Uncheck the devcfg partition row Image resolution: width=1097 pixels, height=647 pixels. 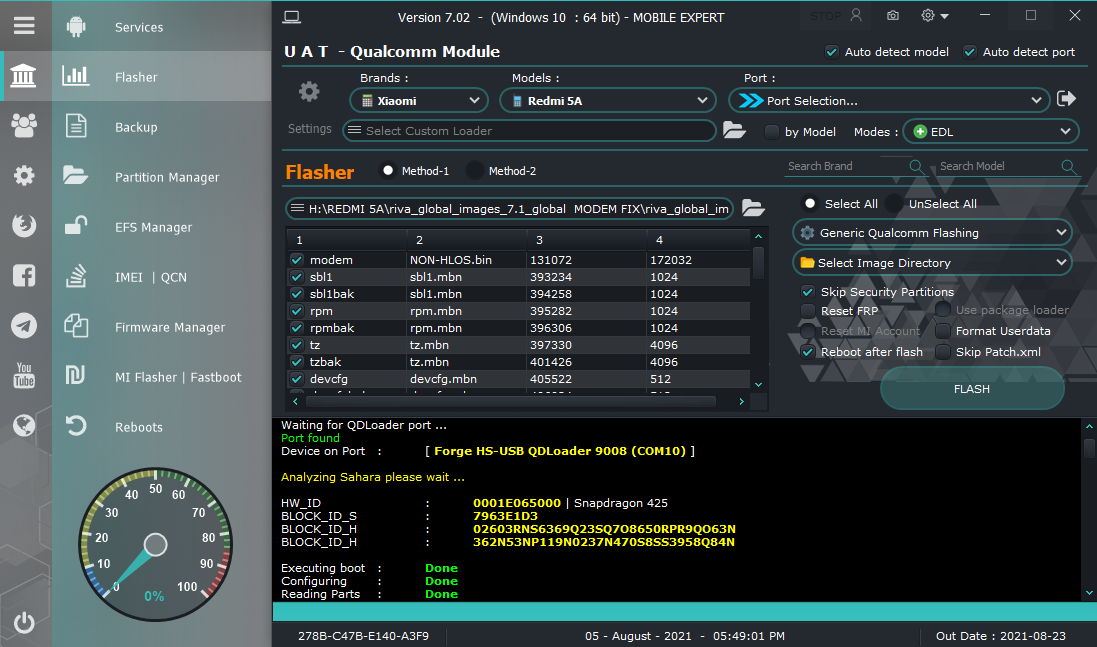297,378
